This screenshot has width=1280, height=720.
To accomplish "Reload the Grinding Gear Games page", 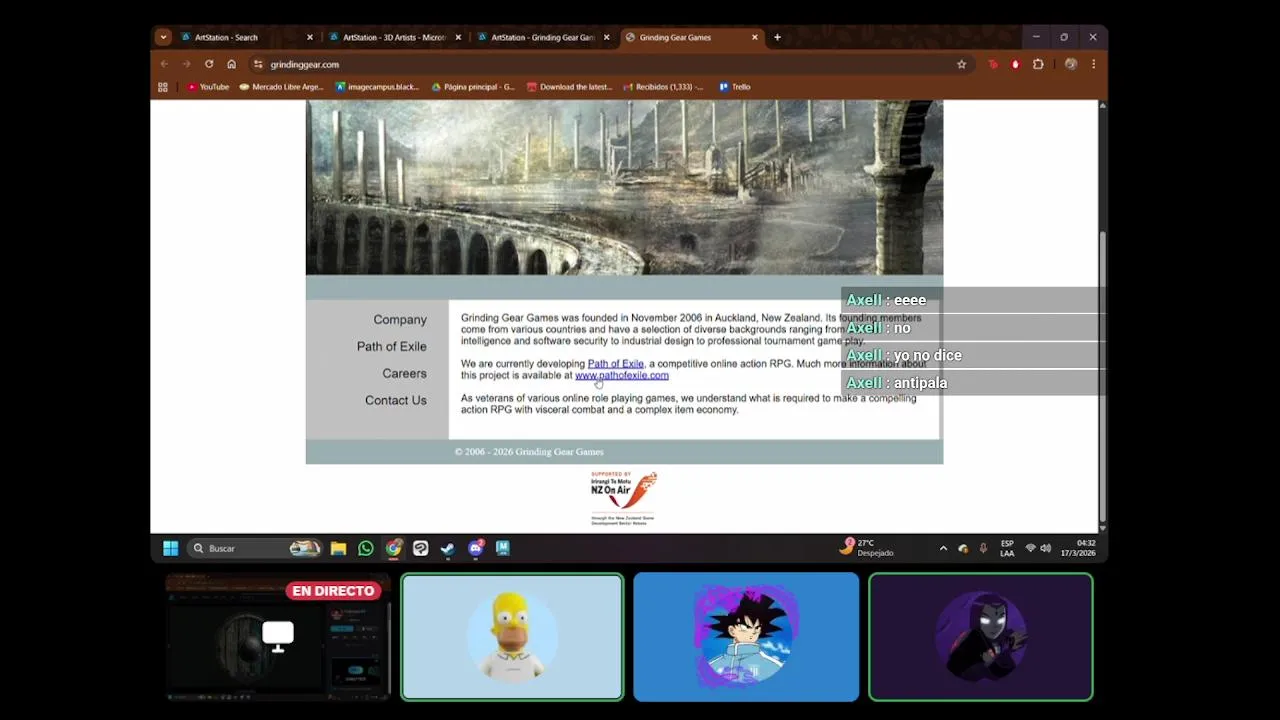I will (x=209, y=64).
